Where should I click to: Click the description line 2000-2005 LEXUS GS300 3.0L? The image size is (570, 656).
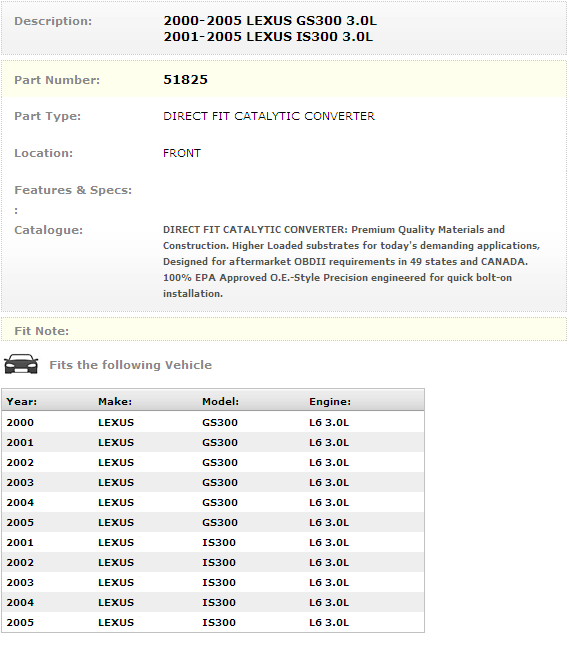point(270,20)
